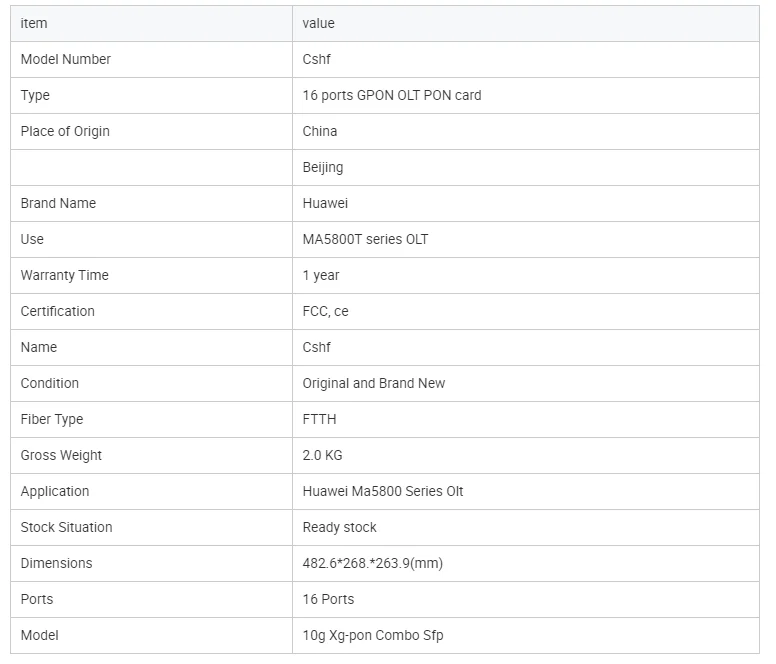Click the 'China' value cell

[320, 131]
